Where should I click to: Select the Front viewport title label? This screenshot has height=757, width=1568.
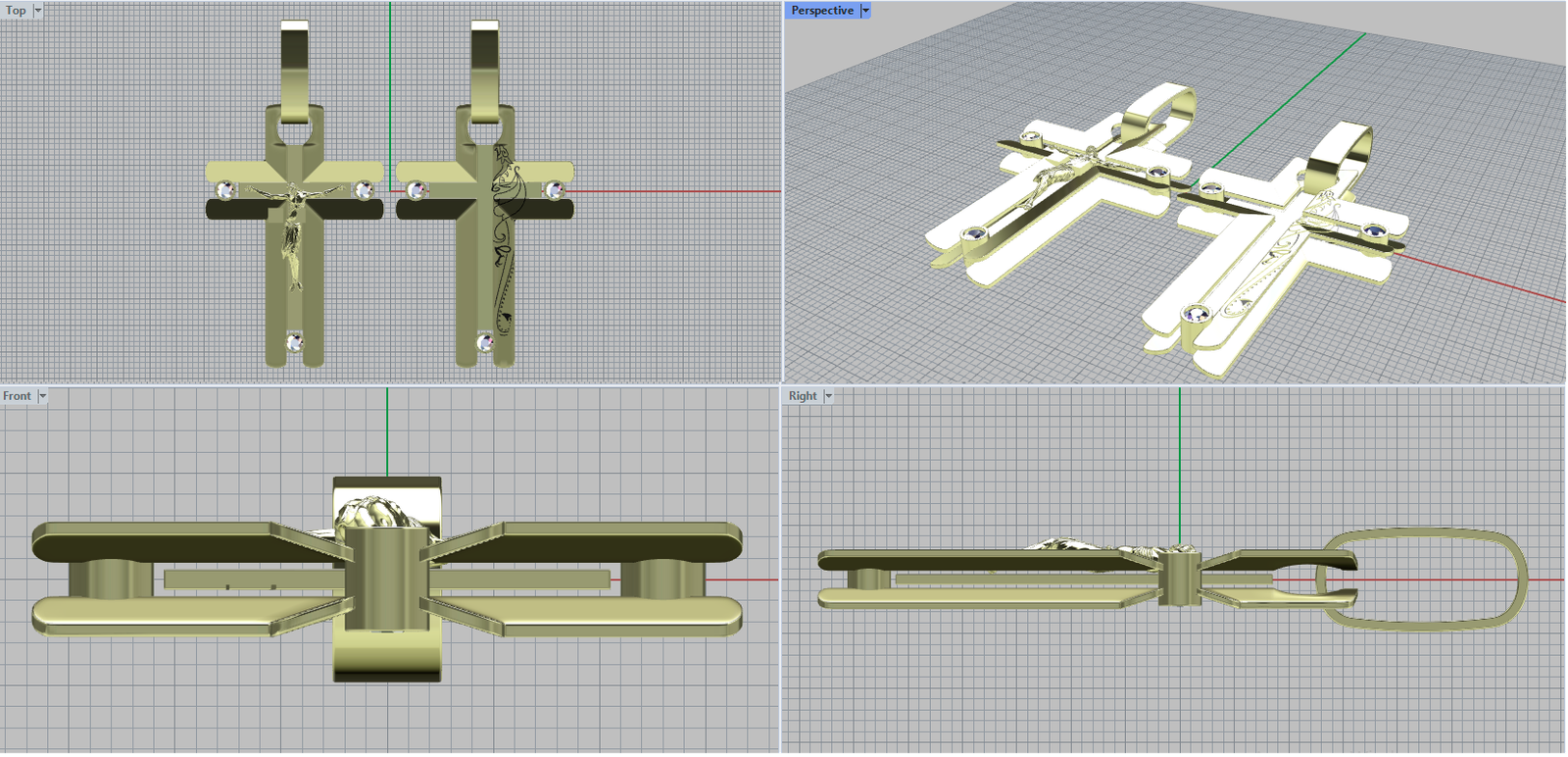pyautogui.click(x=17, y=396)
